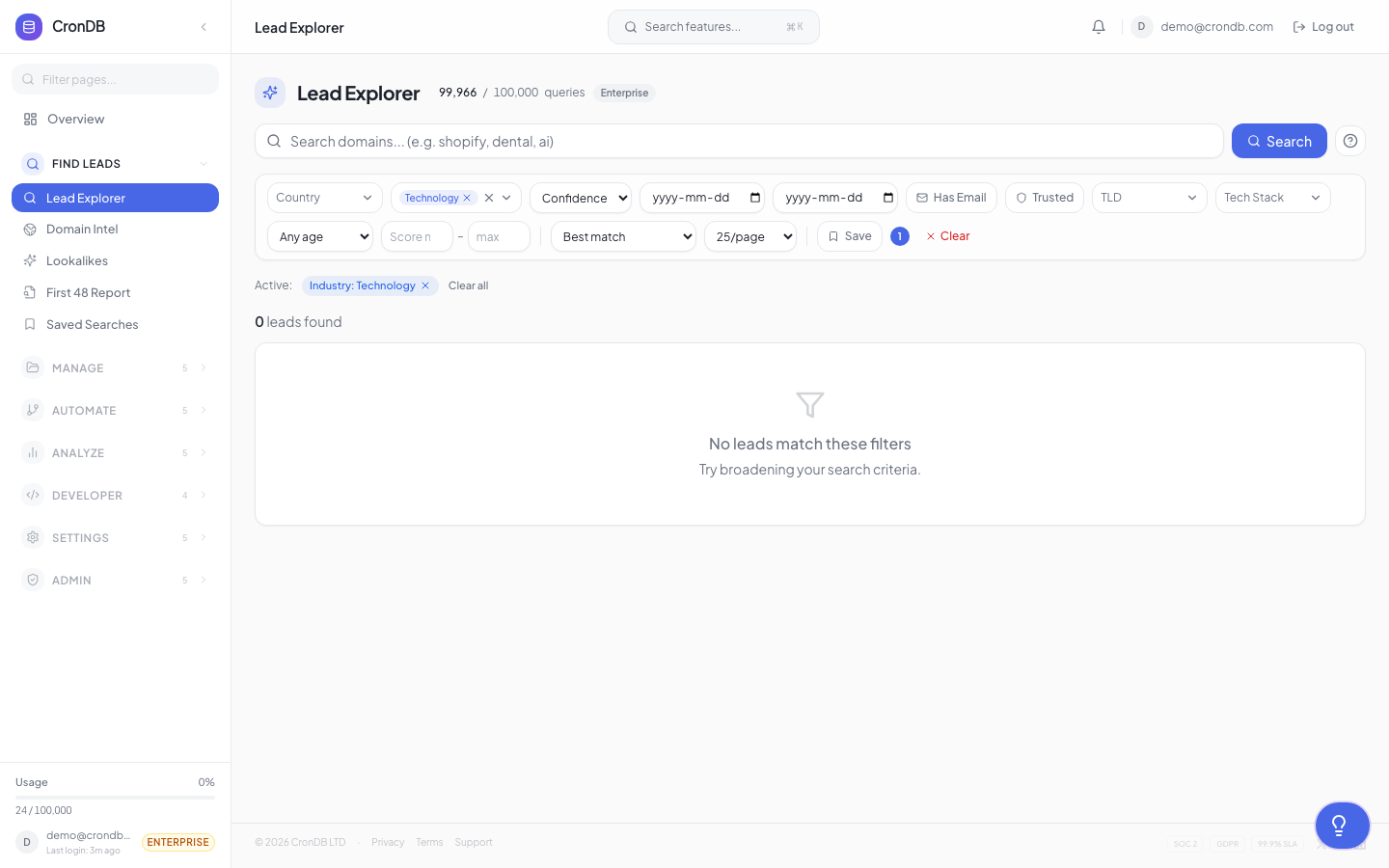This screenshot has width=1389, height=868.
Task: Open the Support footer link
Action: pyautogui.click(x=474, y=842)
